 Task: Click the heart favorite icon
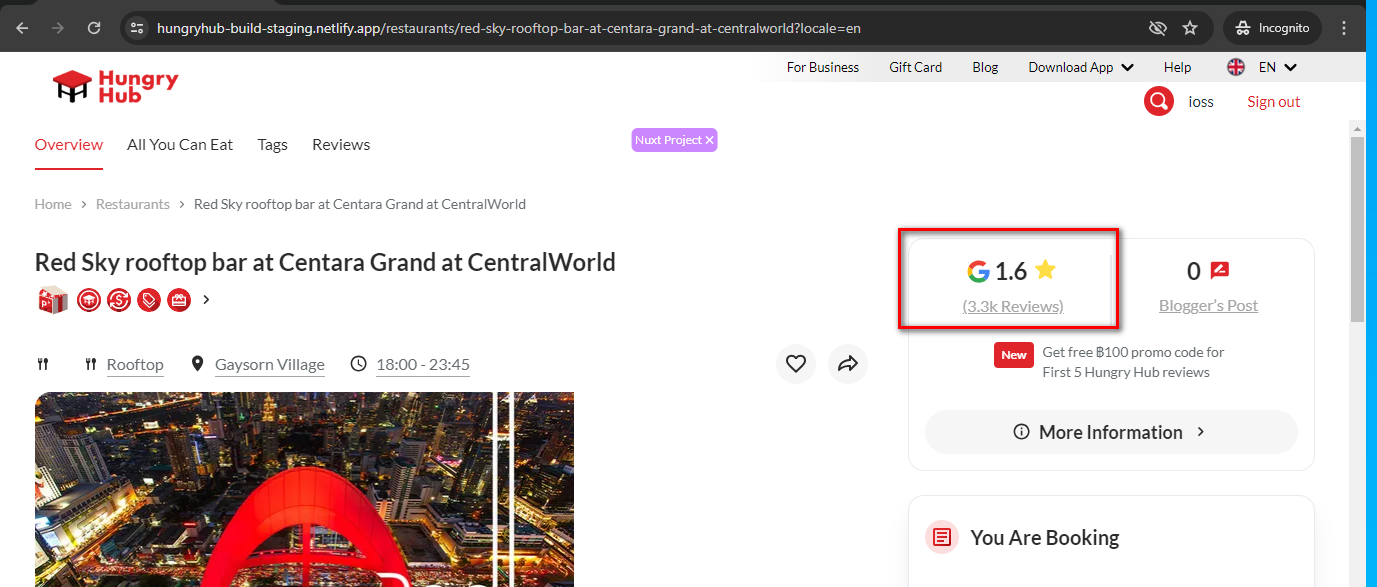pyautogui.click(x=796, y=364)
